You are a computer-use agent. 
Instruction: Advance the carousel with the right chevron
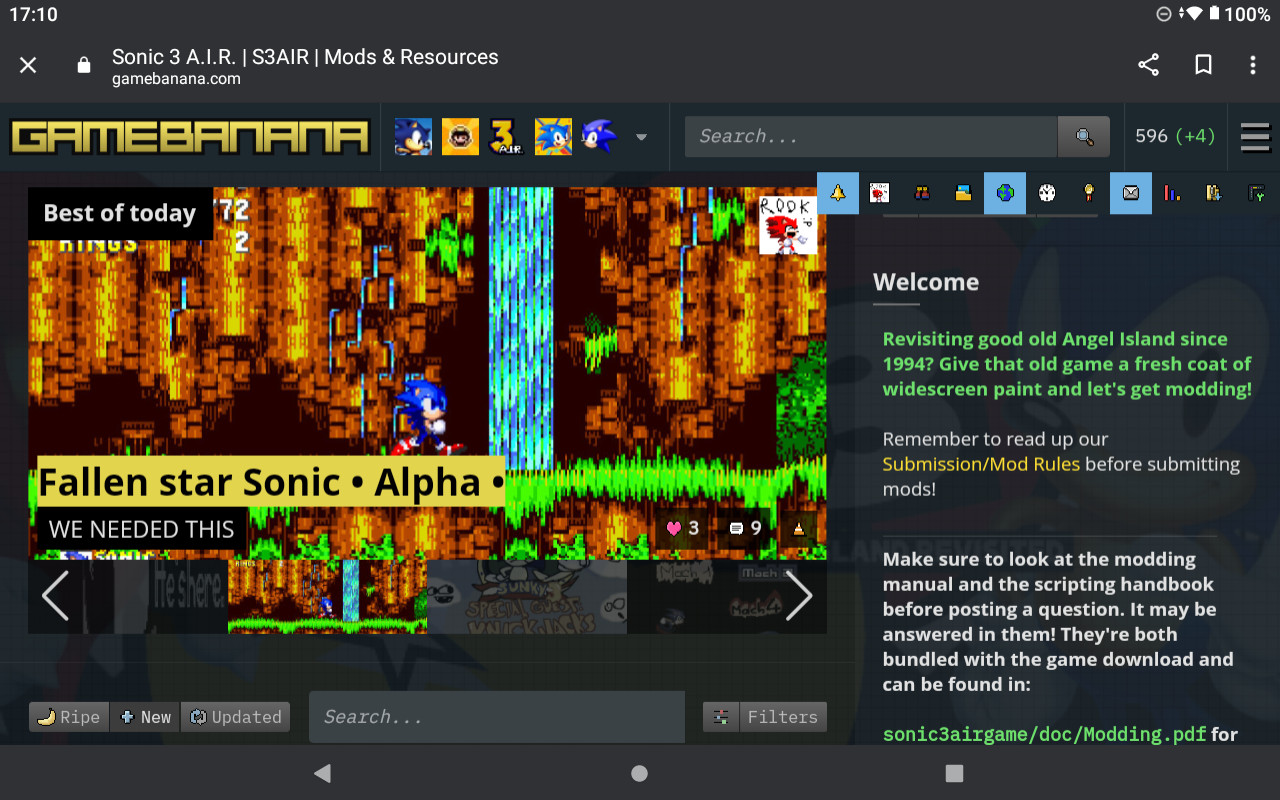798,596
